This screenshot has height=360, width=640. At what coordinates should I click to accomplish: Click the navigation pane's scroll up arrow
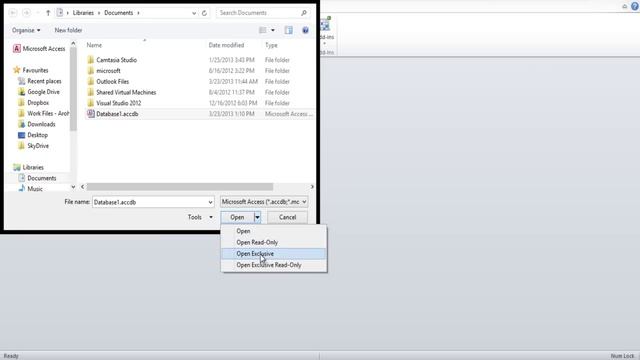tap(73, 43)
